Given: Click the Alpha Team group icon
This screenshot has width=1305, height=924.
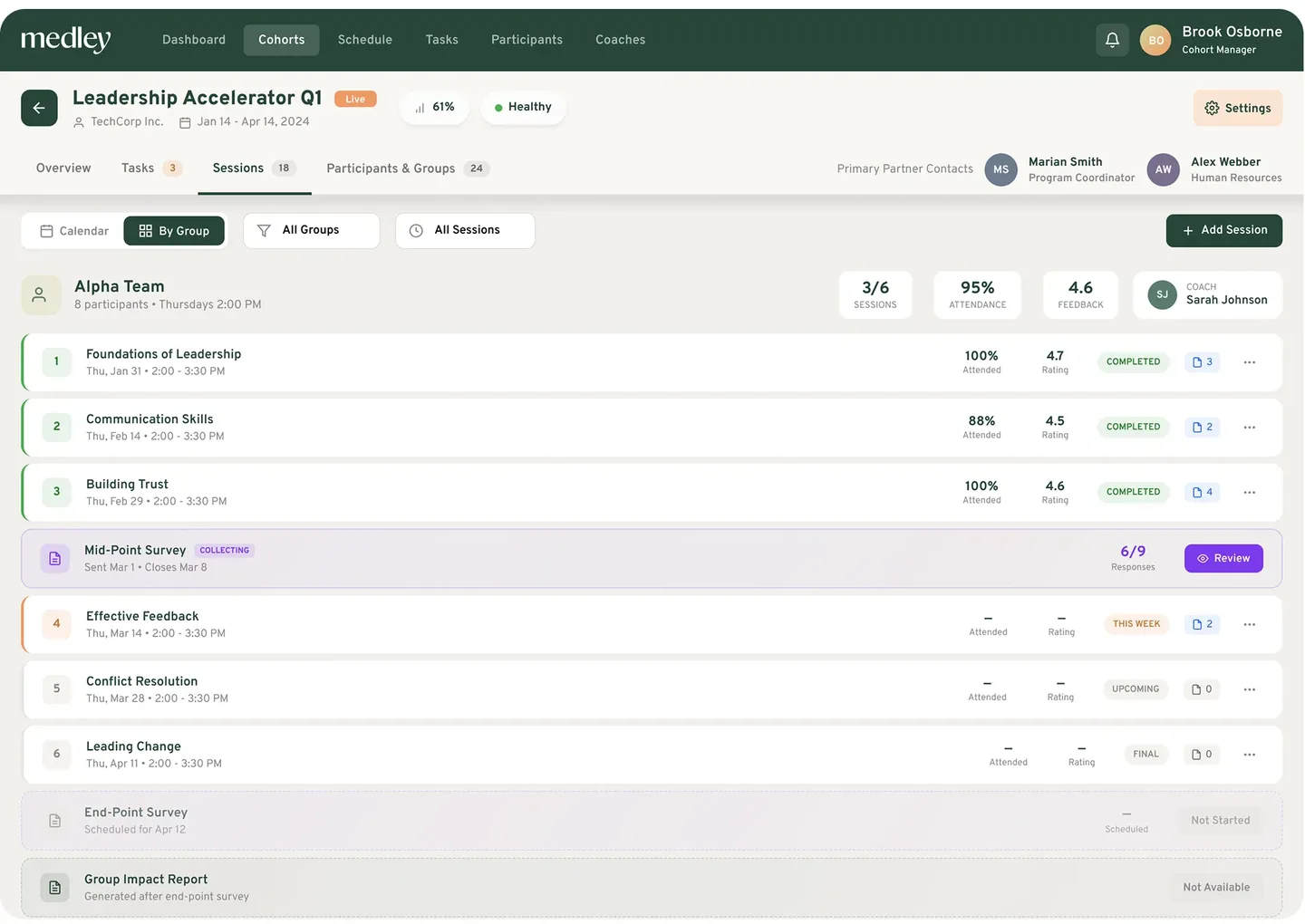Looking at the screenshot, I should tap(41, 295).
